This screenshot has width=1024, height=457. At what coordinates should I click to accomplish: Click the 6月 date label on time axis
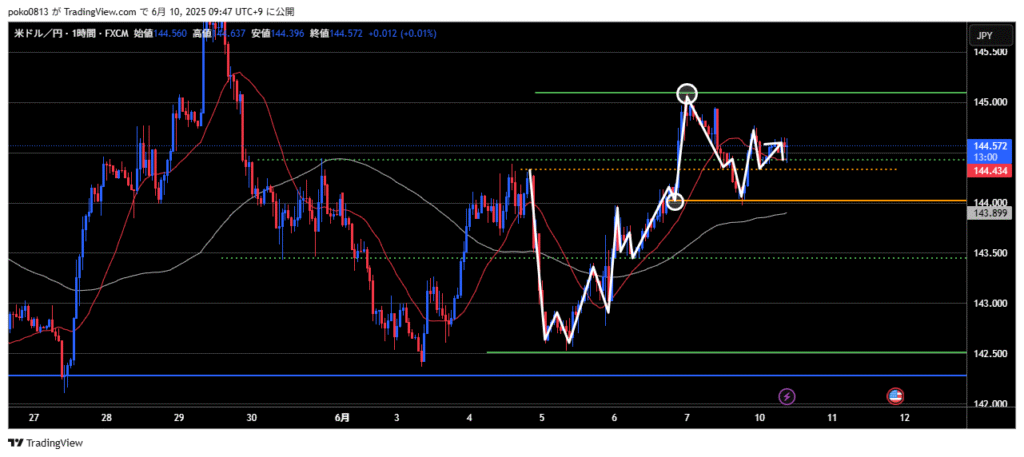click(342, 417)
